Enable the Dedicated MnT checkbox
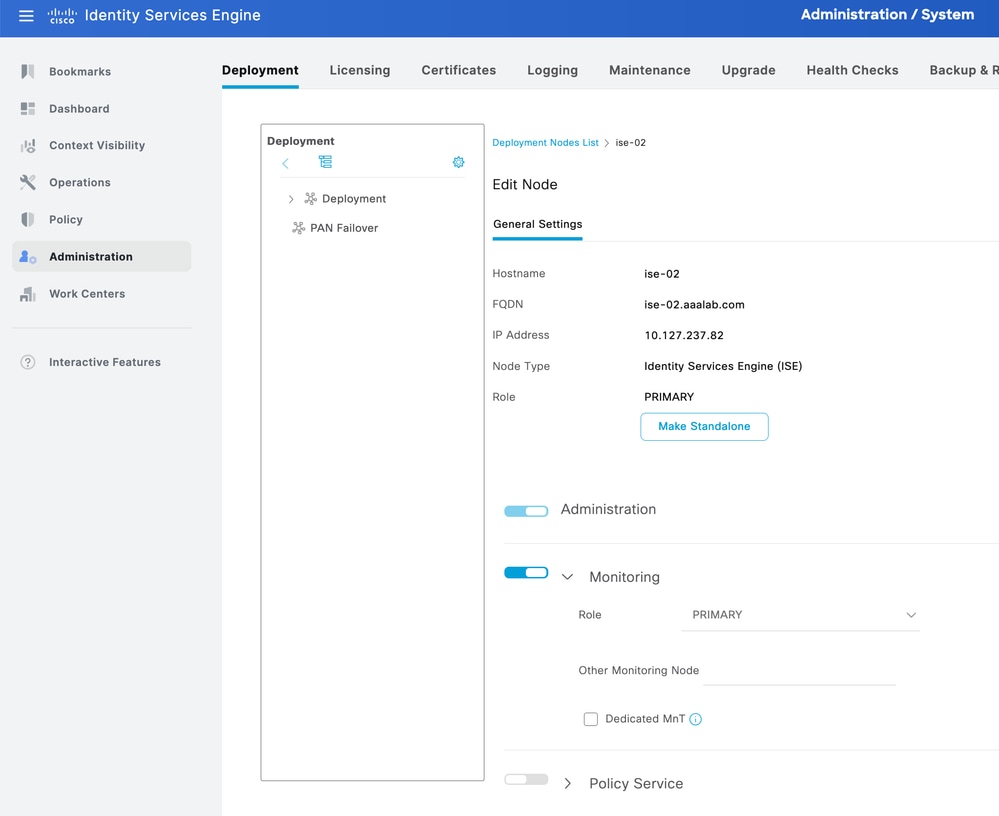 click(591, 719)
